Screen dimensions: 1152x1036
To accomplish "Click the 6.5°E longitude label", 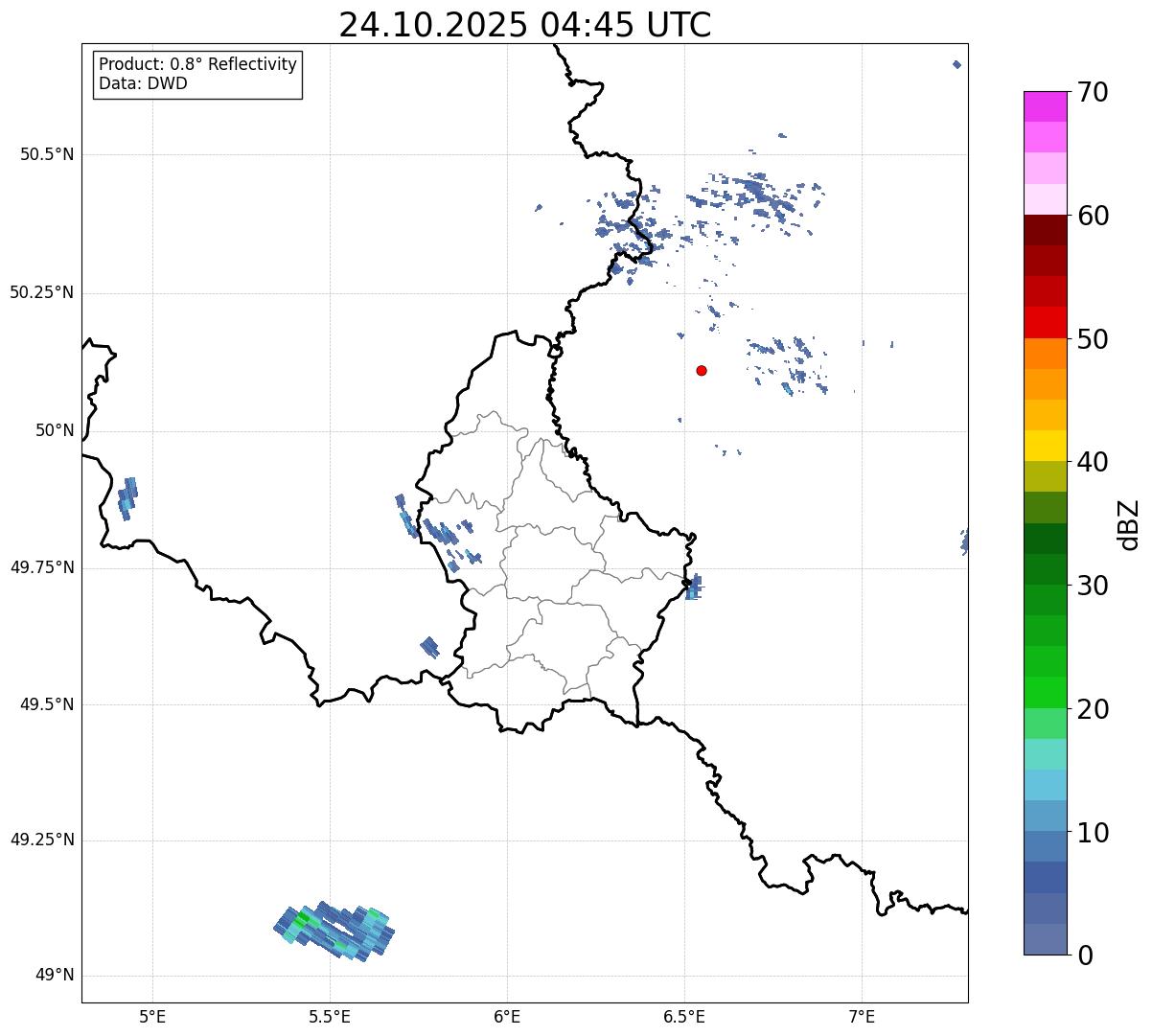I will click(x=684, y=1016).
